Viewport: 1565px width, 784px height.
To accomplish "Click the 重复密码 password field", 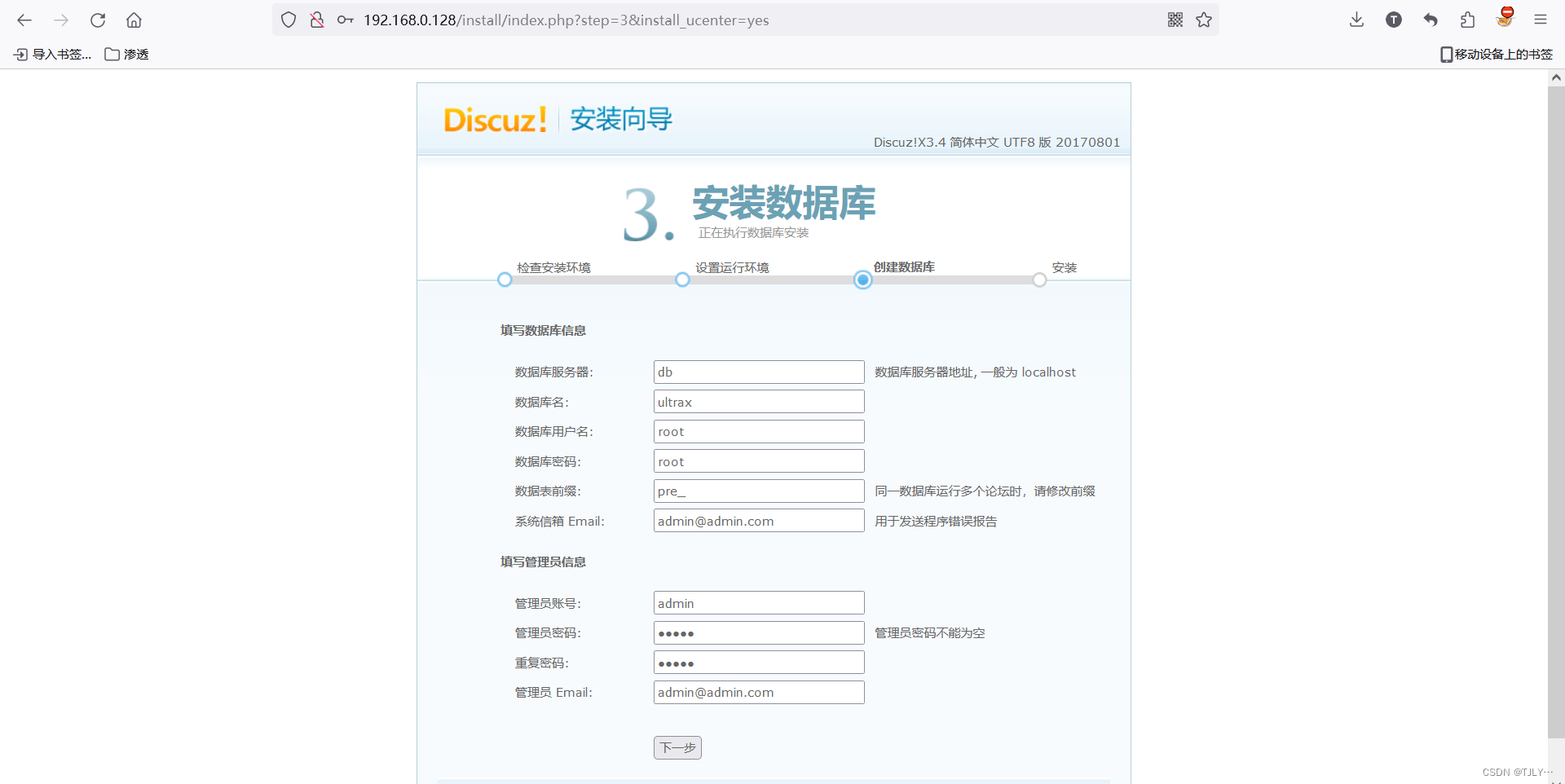I will click(759, 663).
